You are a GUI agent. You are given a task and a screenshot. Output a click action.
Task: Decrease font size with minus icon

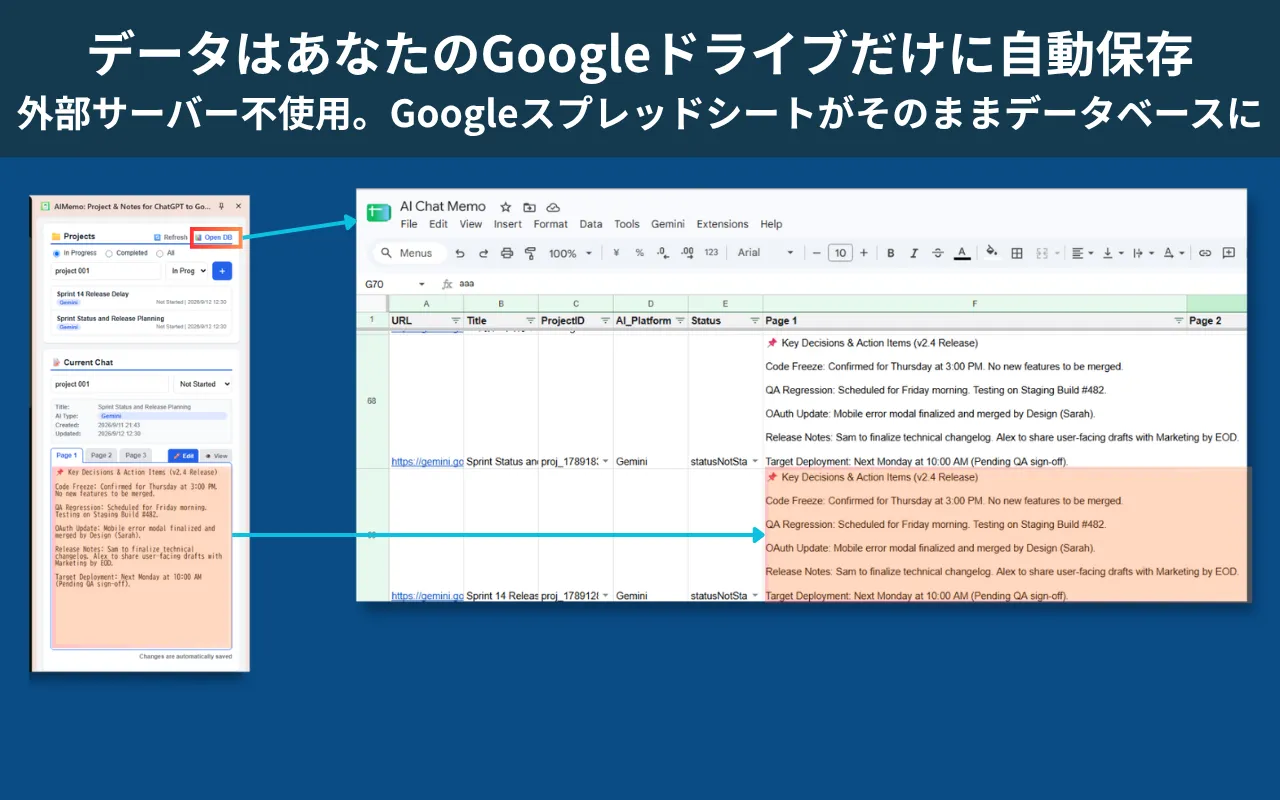coord(816,253)
